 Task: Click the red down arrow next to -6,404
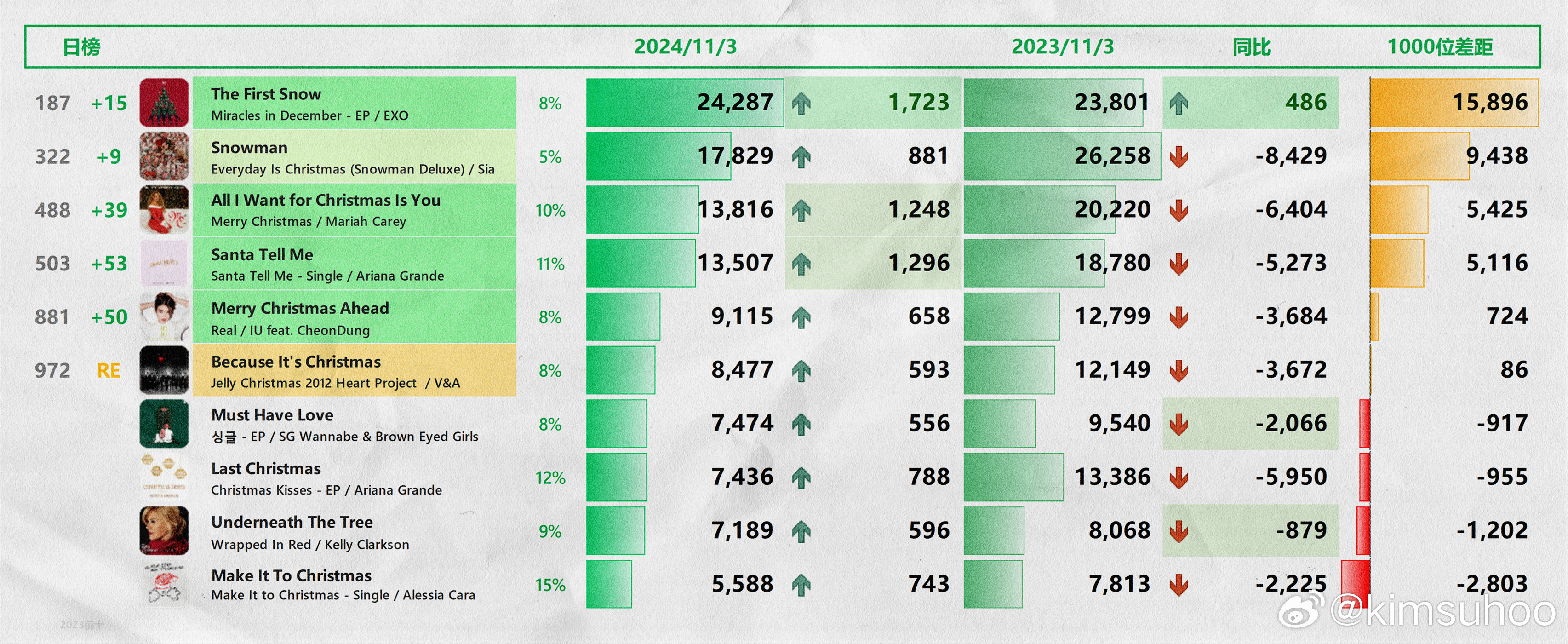point(1179,210)
